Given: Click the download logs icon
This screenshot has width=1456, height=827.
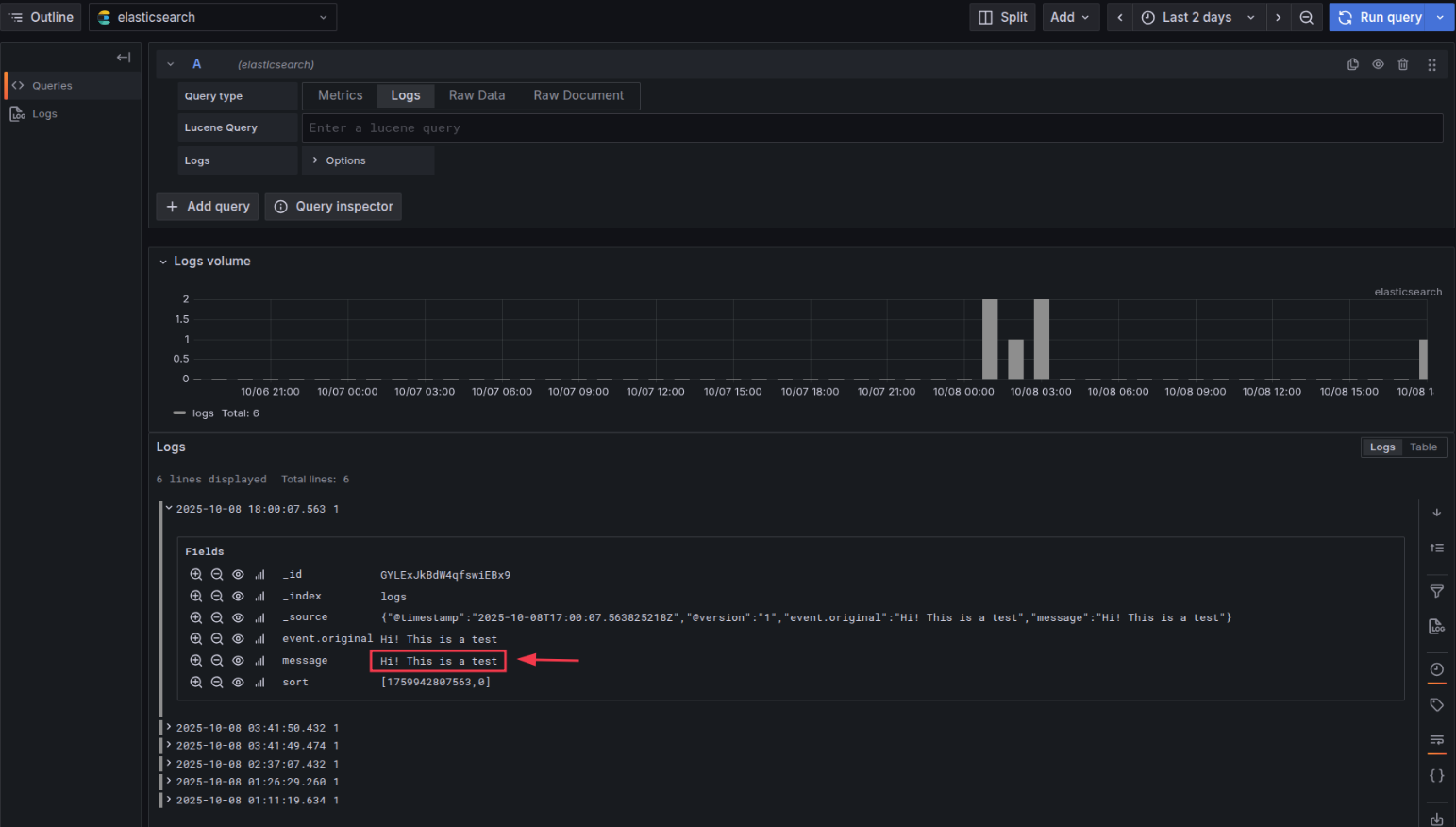Looking at the screenshot, I should pos(1436,819).
